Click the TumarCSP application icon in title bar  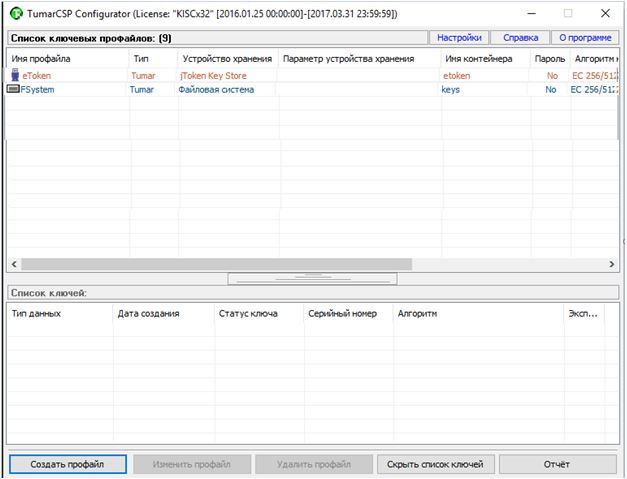coord(14,14)
